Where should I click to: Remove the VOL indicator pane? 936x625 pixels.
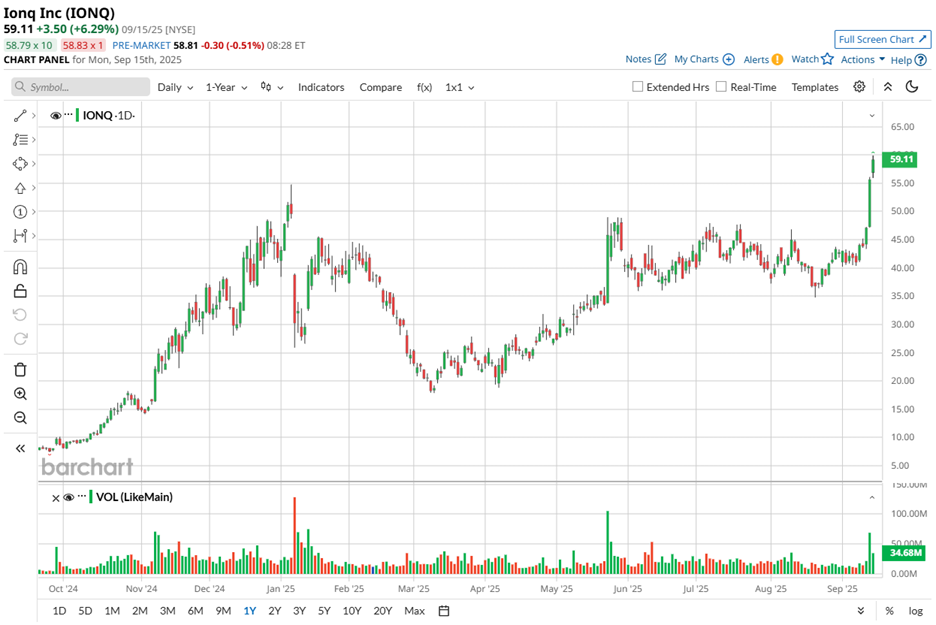tap(56, 498)
